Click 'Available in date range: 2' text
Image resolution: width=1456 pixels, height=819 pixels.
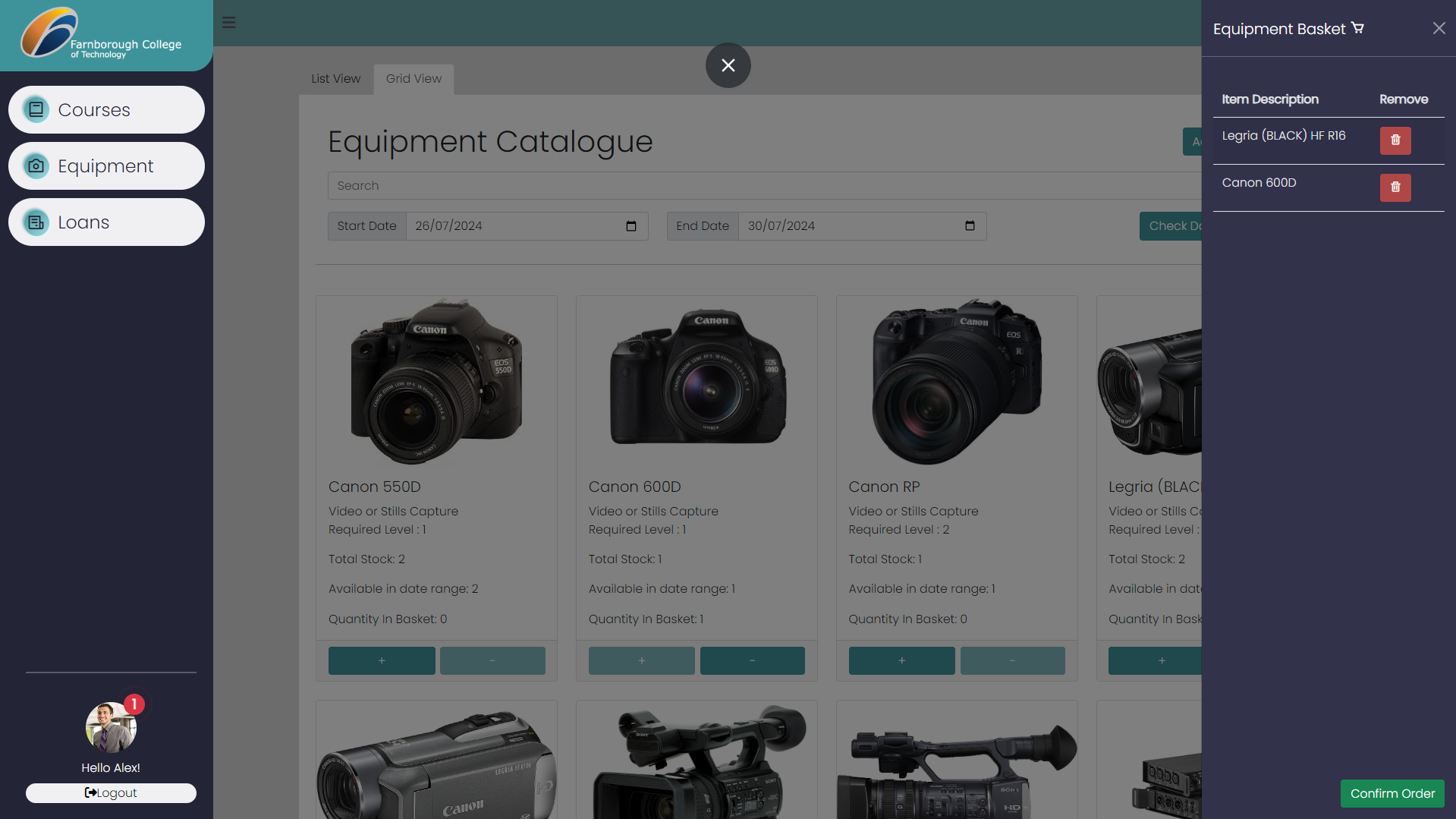pos(403,589)
